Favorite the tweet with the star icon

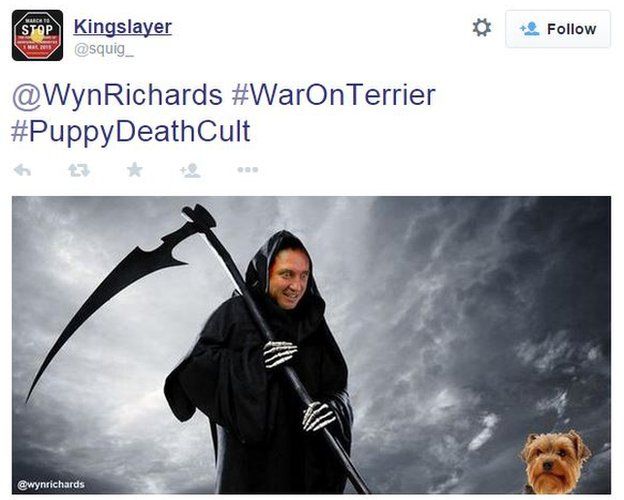(x=135, y=170)
